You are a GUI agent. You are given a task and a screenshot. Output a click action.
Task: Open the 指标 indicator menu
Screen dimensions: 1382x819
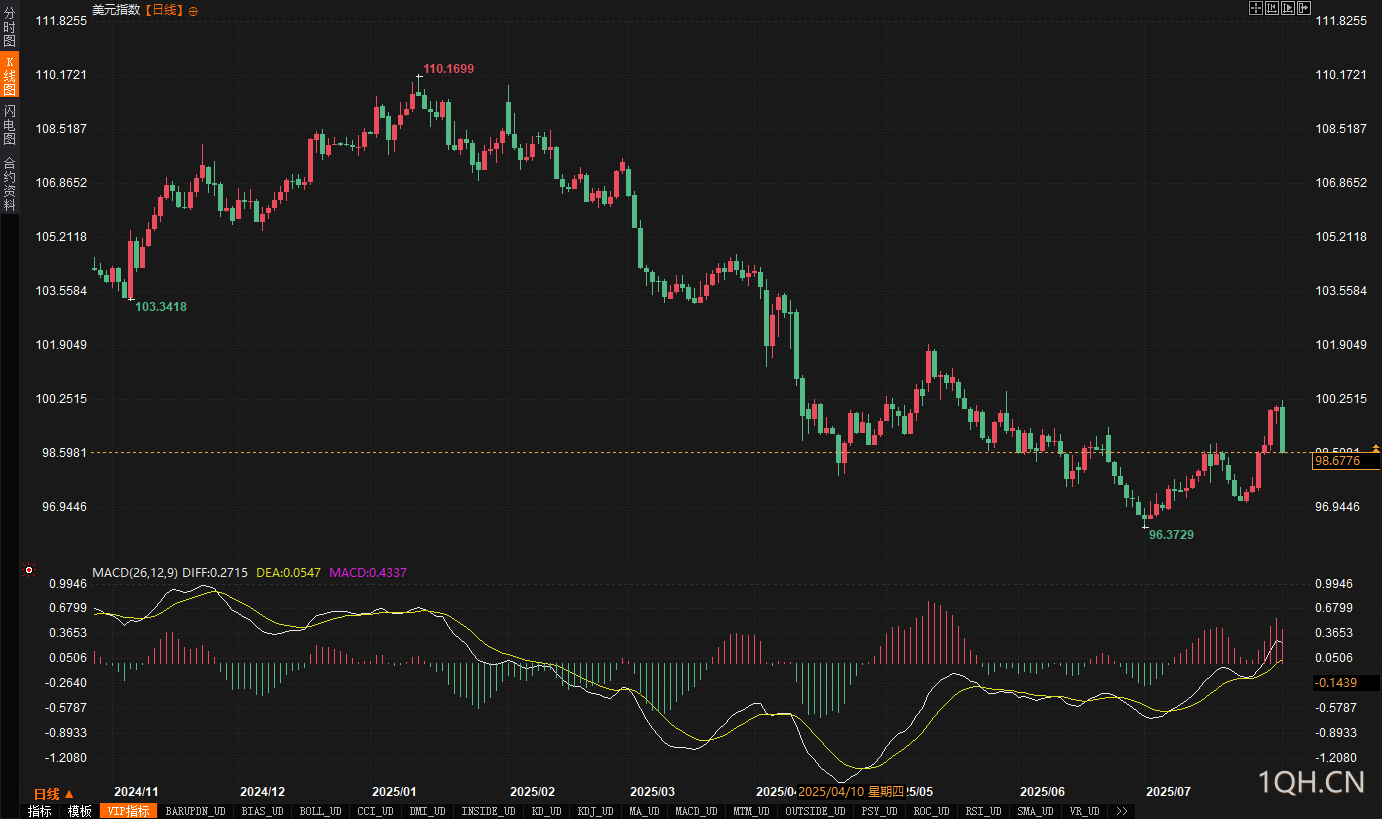coord(39,811)
